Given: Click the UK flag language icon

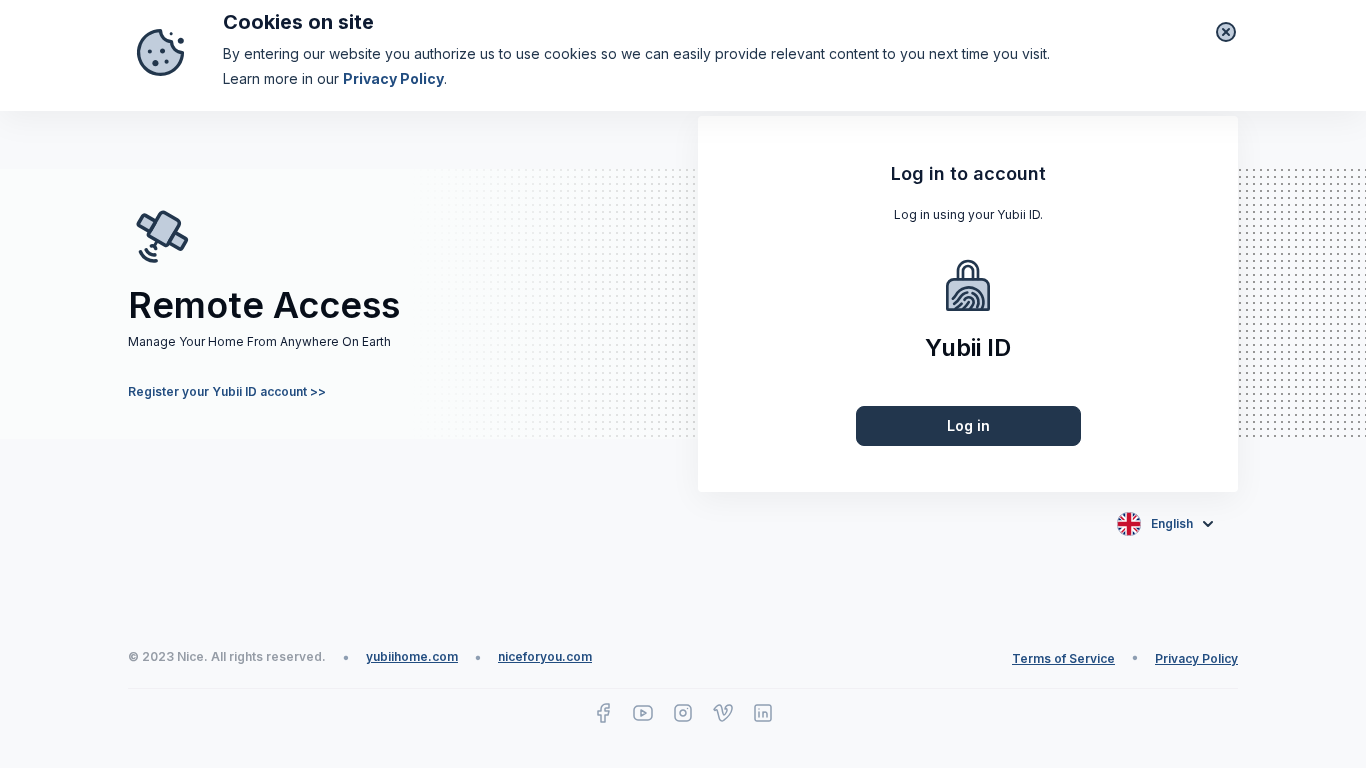Looking at the screenshot, I should [1129, 524].
